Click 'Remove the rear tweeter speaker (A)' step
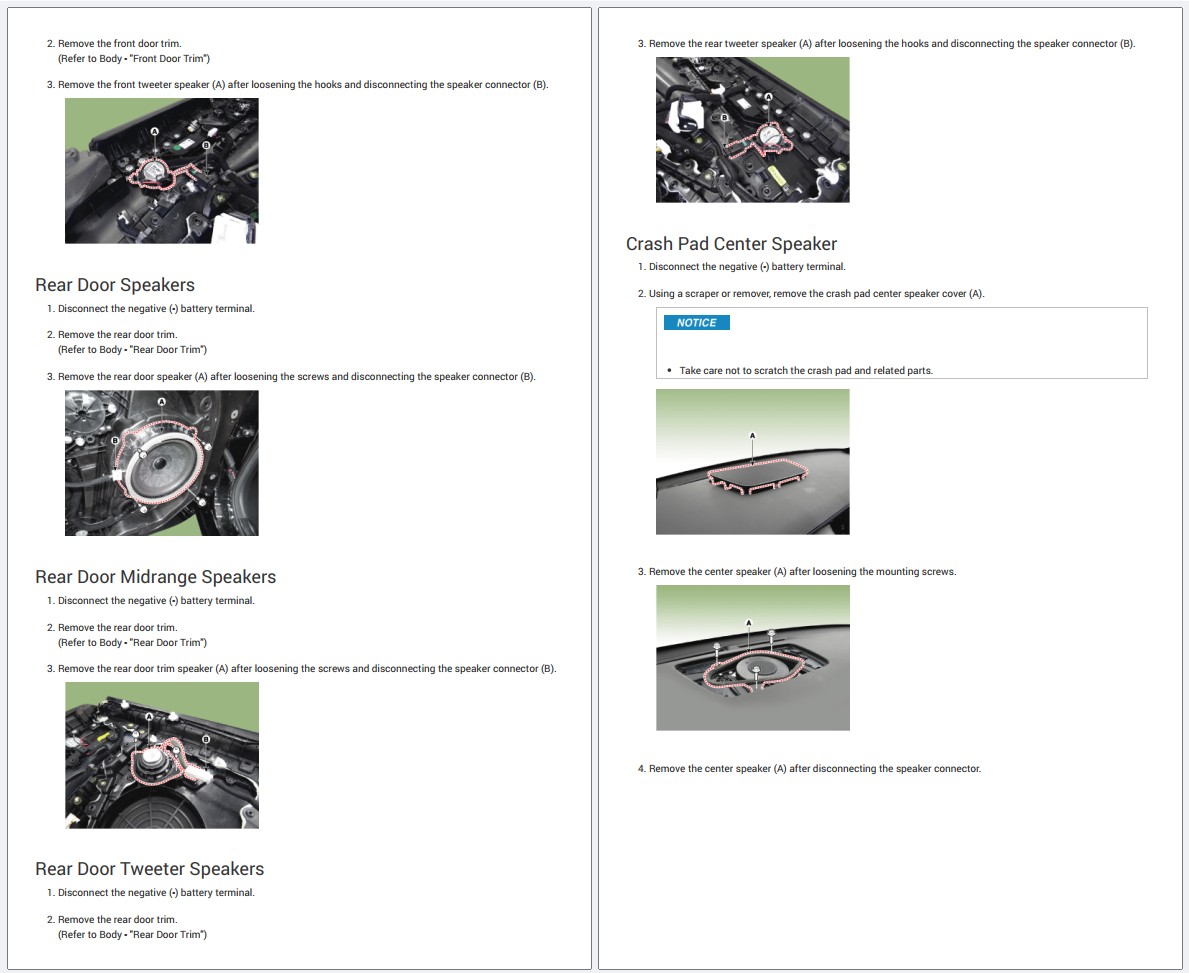 pos(892,44)
